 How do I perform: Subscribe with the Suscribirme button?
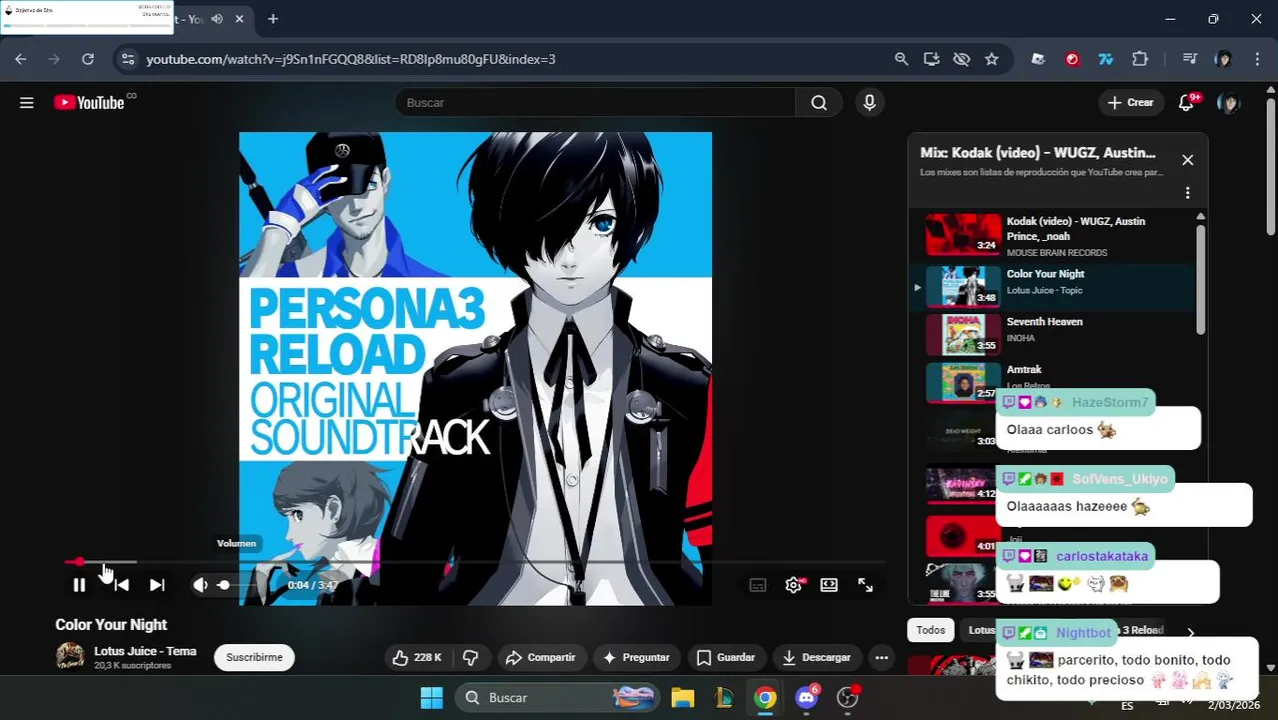click(x=254, y=657)
